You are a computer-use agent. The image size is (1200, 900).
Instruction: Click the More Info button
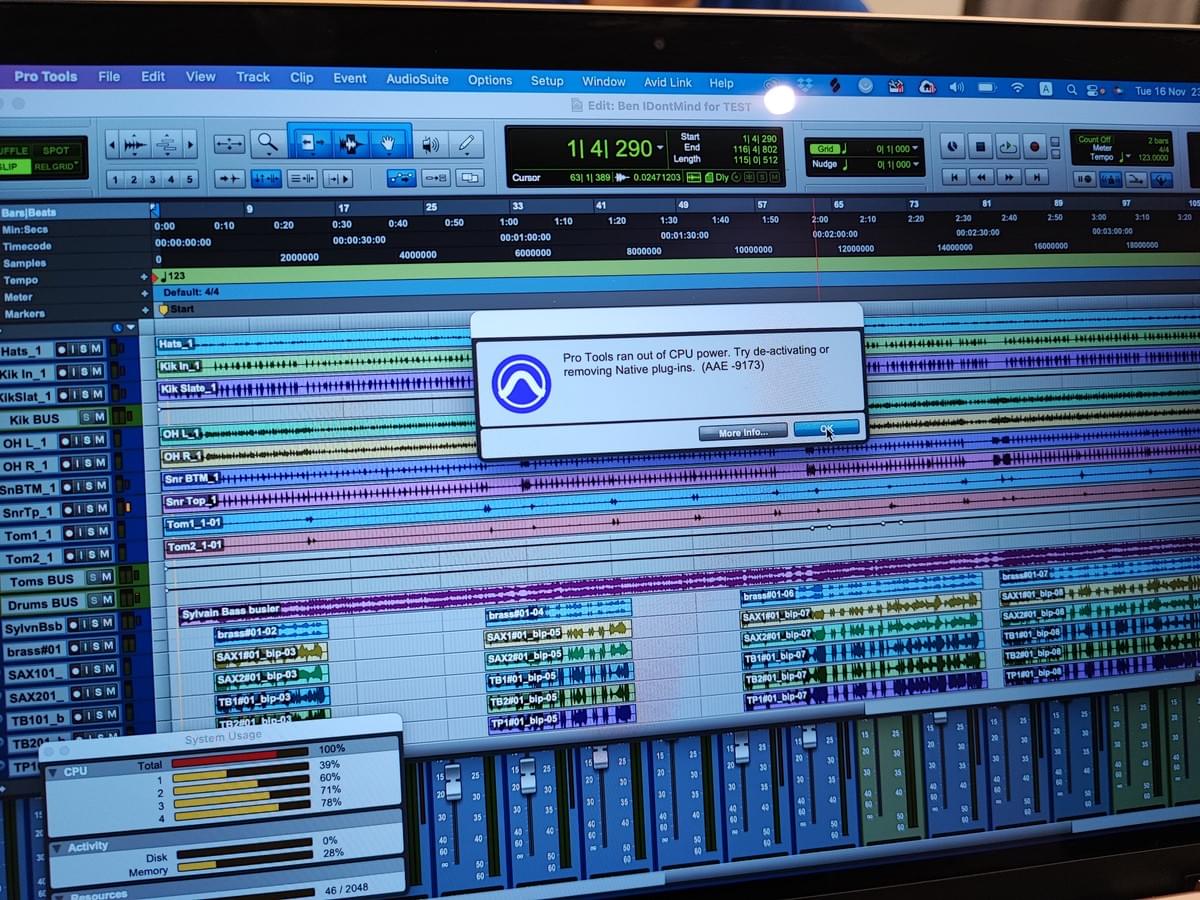743,432
